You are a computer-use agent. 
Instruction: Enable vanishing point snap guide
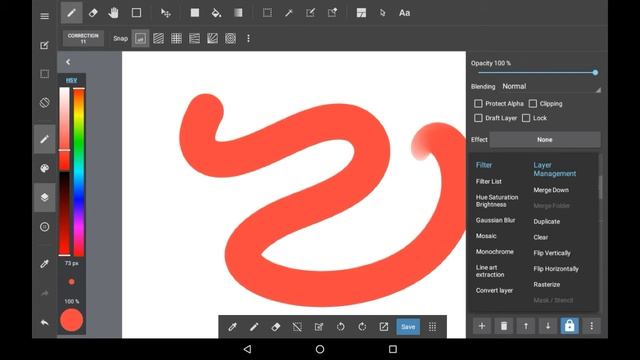[194, 39]
